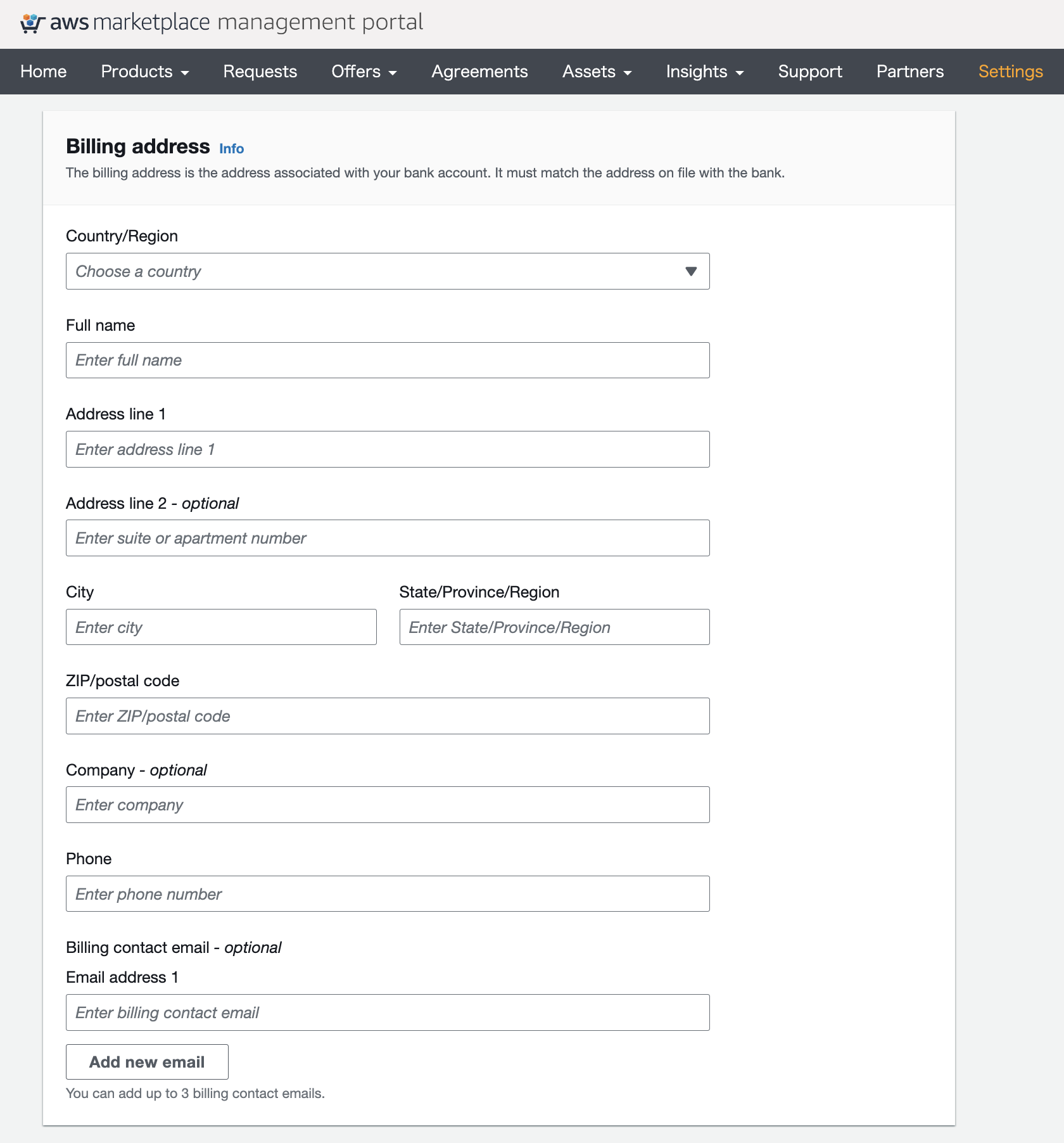Navigate to the Partners page
1064x1143 pixels.
click(910, 72)
